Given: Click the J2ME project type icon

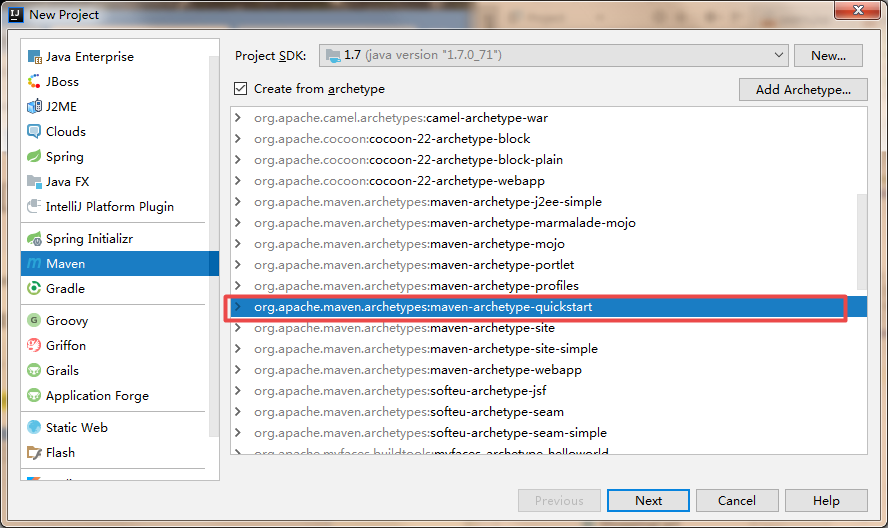Looking at the screenshot, I should (35, 107).
